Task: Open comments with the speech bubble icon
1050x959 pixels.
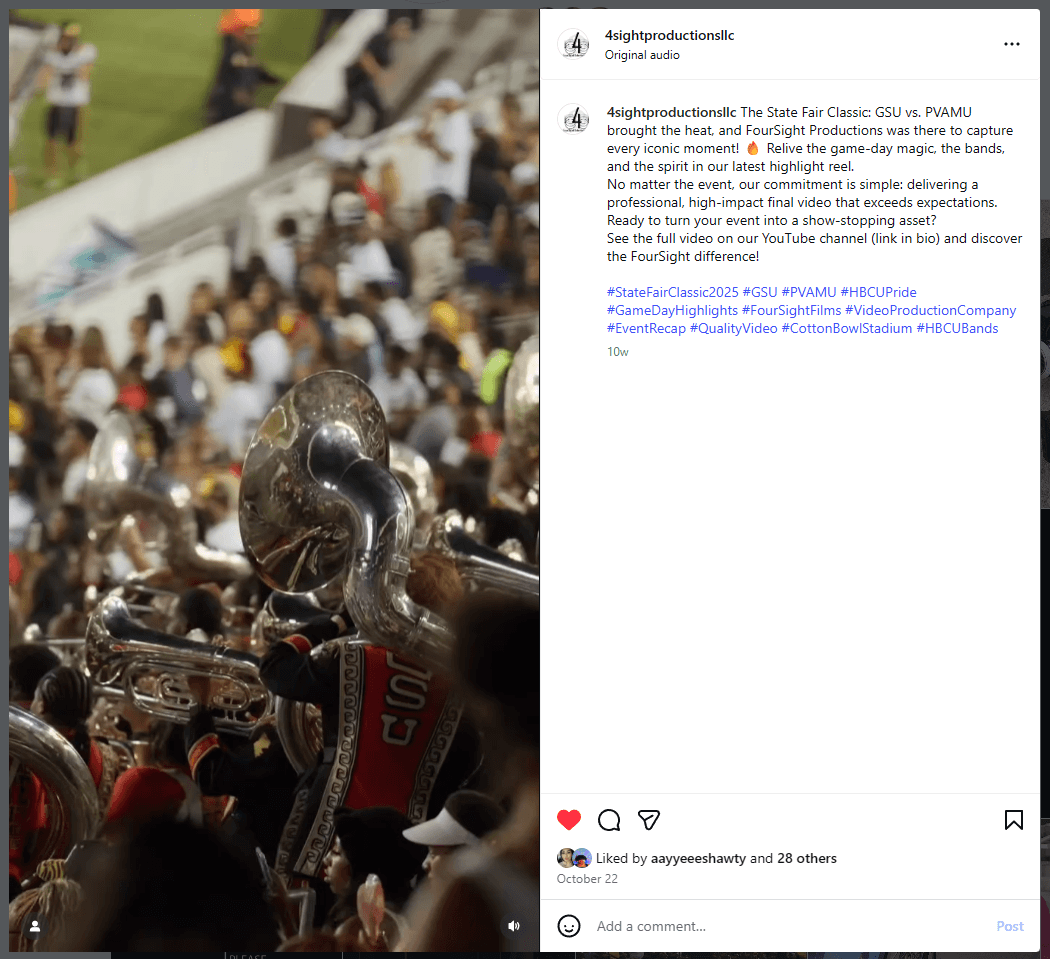Action: pyautogui.click(x=609, y=820)
